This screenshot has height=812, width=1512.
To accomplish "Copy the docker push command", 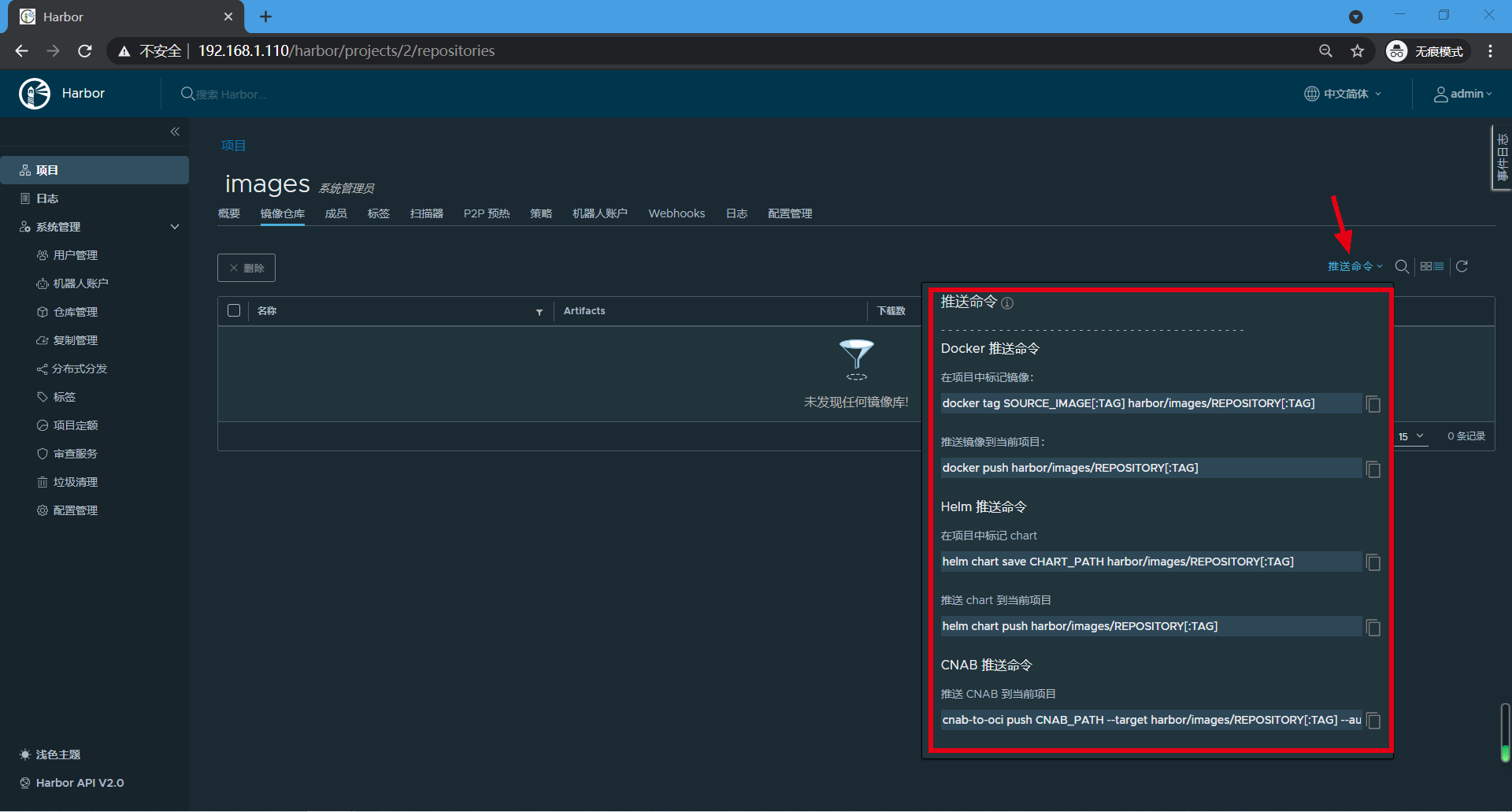I will pyautogui.click(x=1373, y=469).
